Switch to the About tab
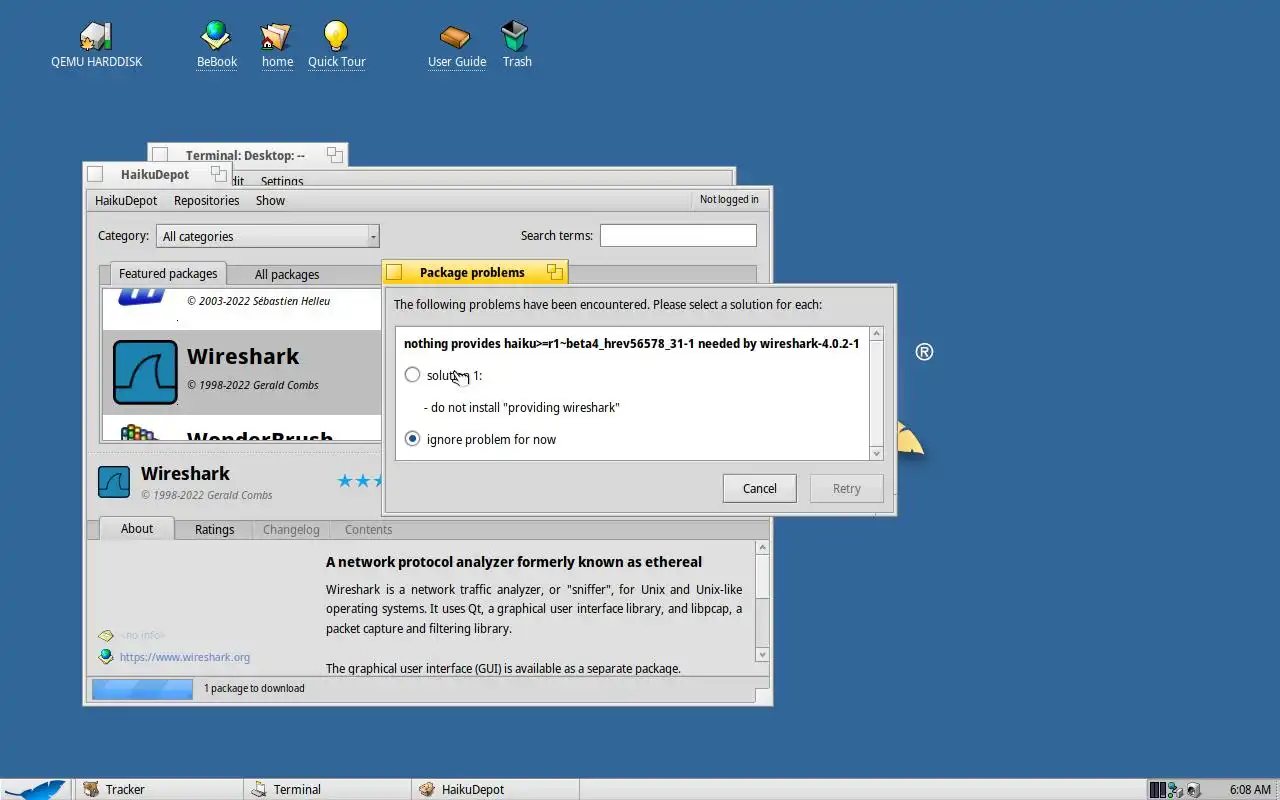The image size is (1280, 800). [x=137, y=528]
